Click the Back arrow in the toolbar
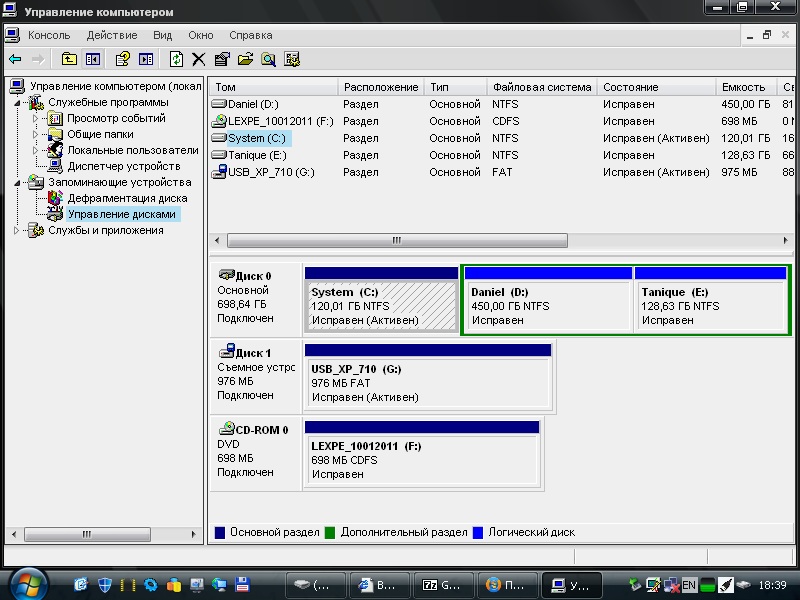 pos(15,60)
